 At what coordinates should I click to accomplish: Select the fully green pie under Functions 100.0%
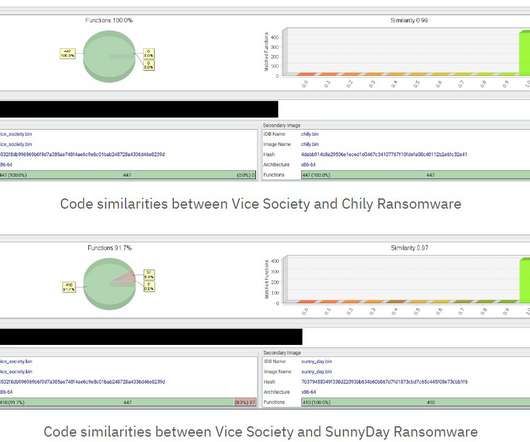click(109, 56)
